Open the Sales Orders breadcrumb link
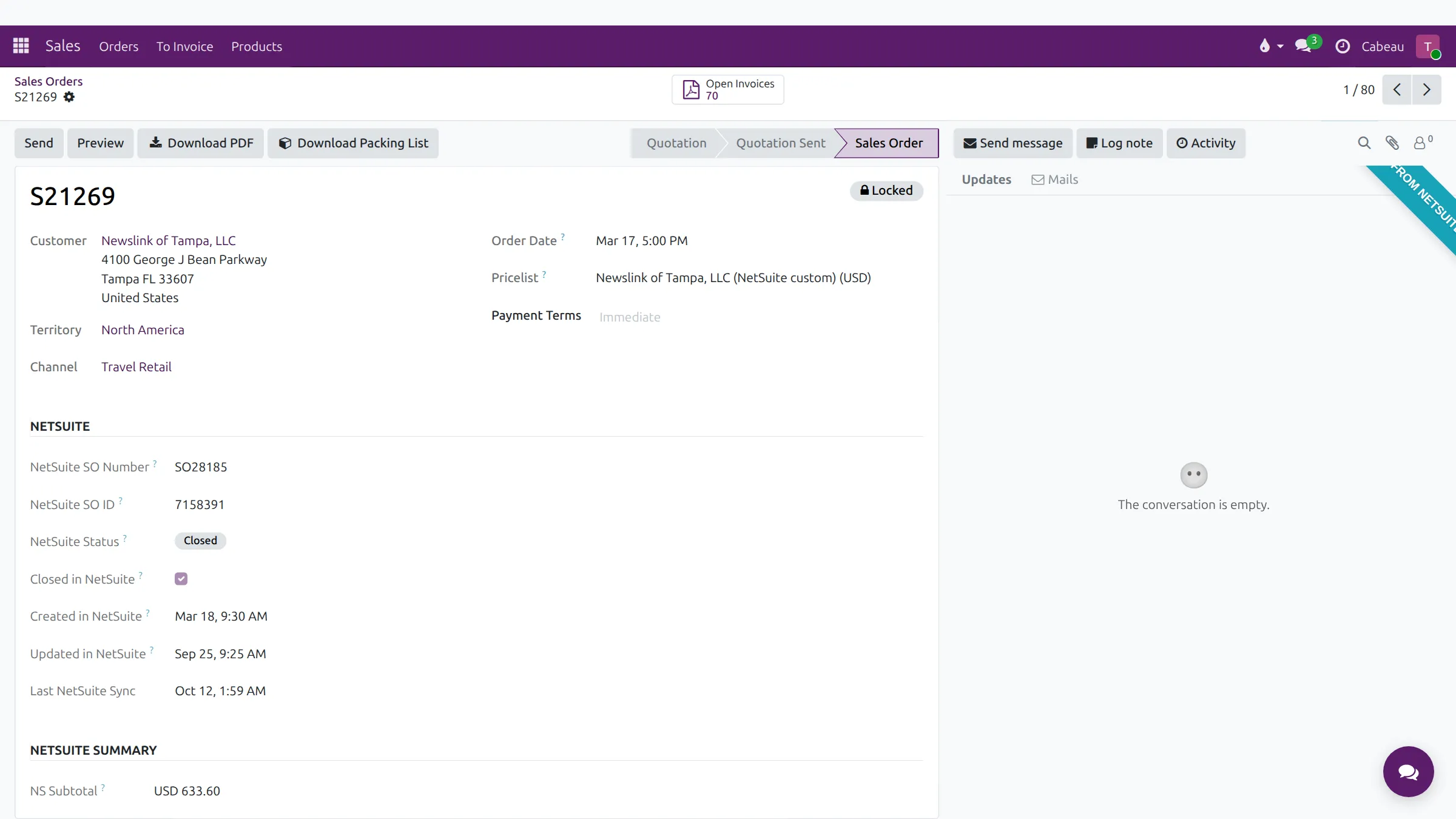The height and width of the screenshot is (819, 1456). (x=49, y=81)
